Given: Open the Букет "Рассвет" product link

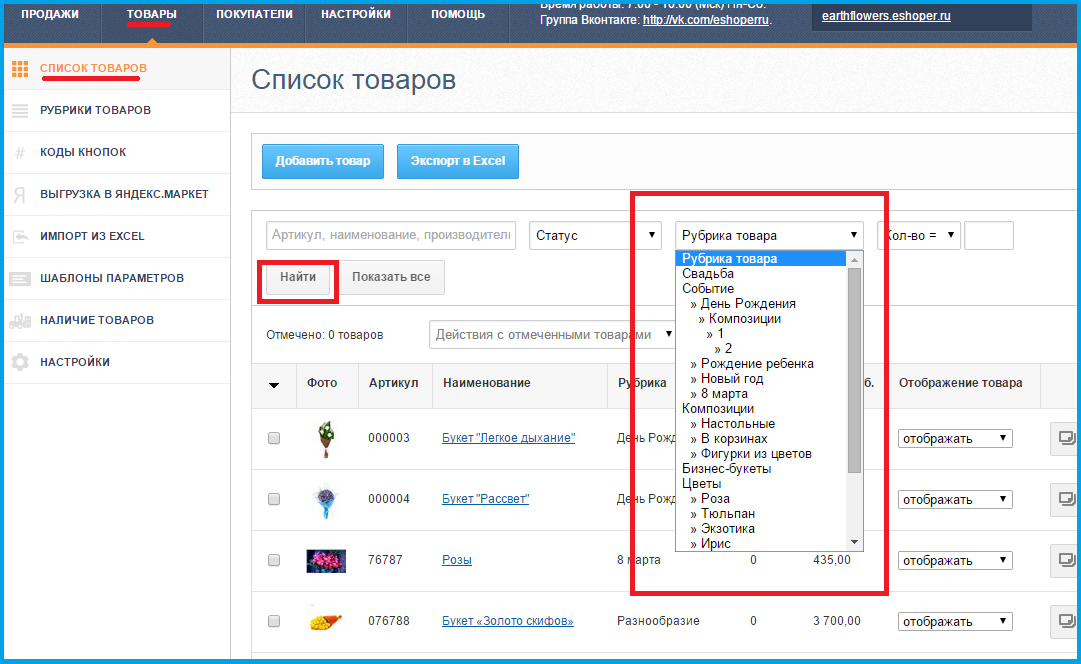Looking at the screenshot, I should pos(485,499).
